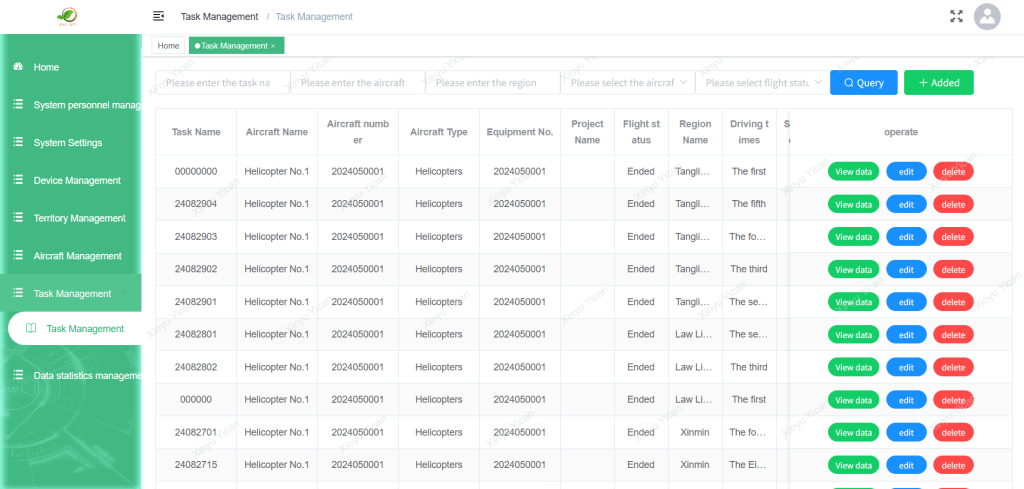Focus the task name search field
Image resolution: width=1024 pixels, height=489 pixels.
point(222,83)
